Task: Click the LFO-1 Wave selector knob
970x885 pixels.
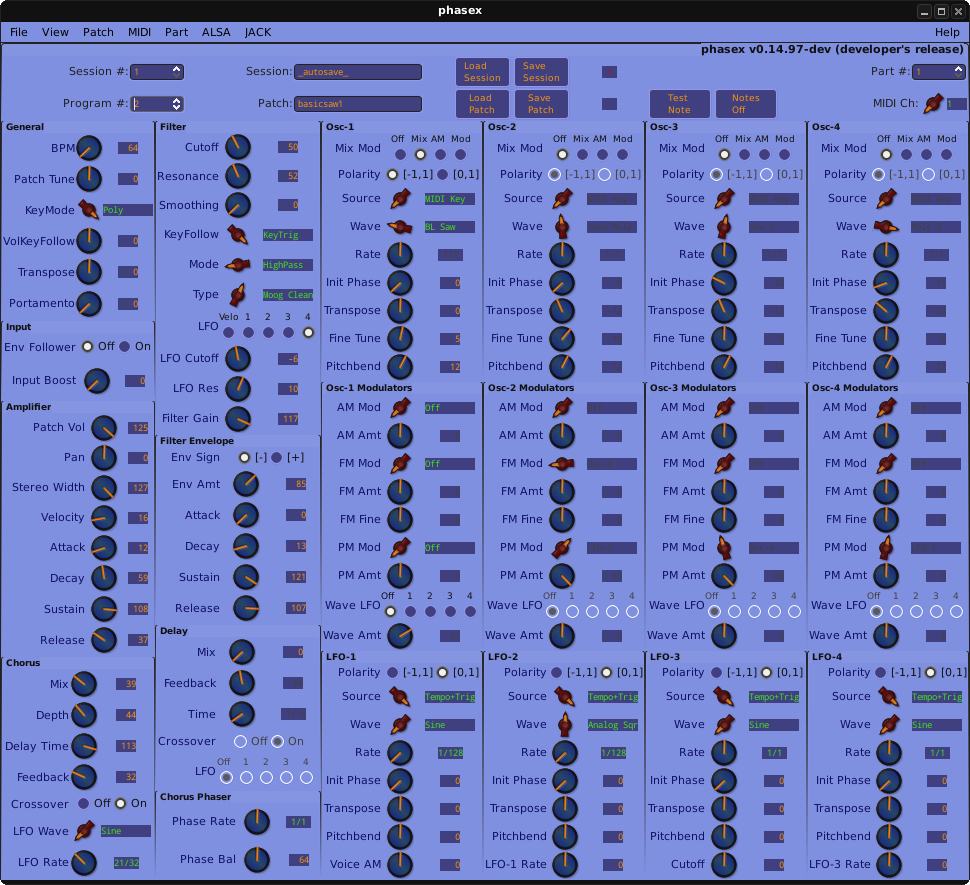Action: [x=400, y=724]
